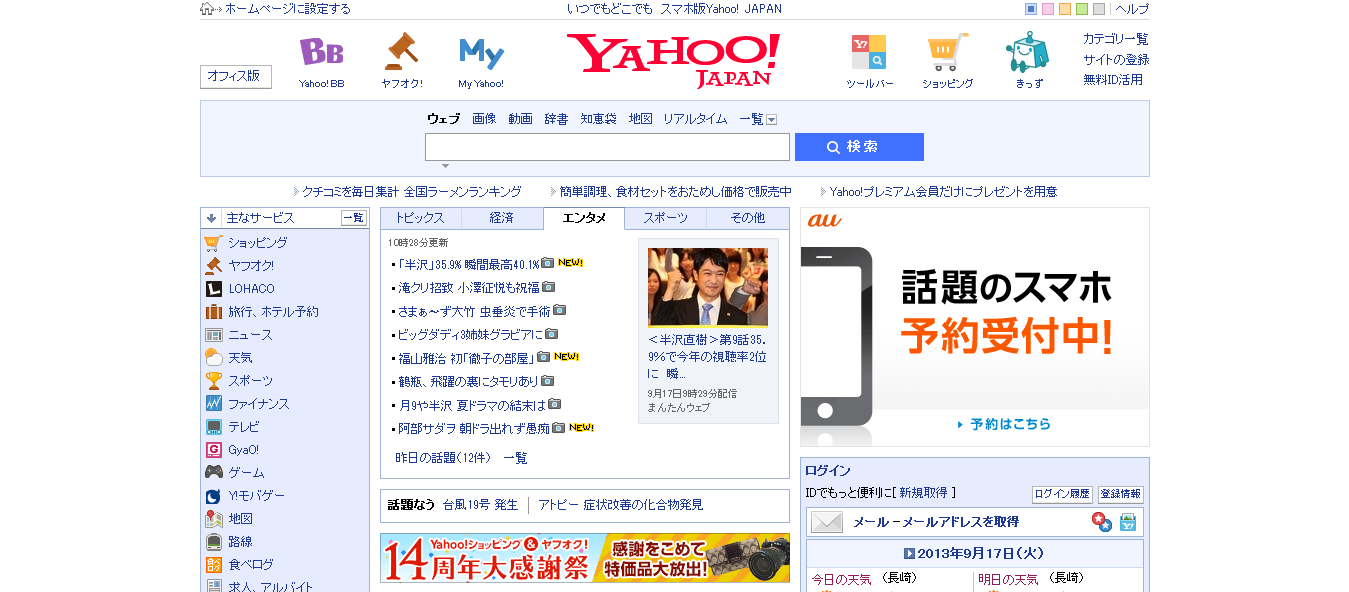Image resolution: width=1349 pixels, height=592 pixels.
Task: Click the 検索 search button
Action: tap(859, 147)
